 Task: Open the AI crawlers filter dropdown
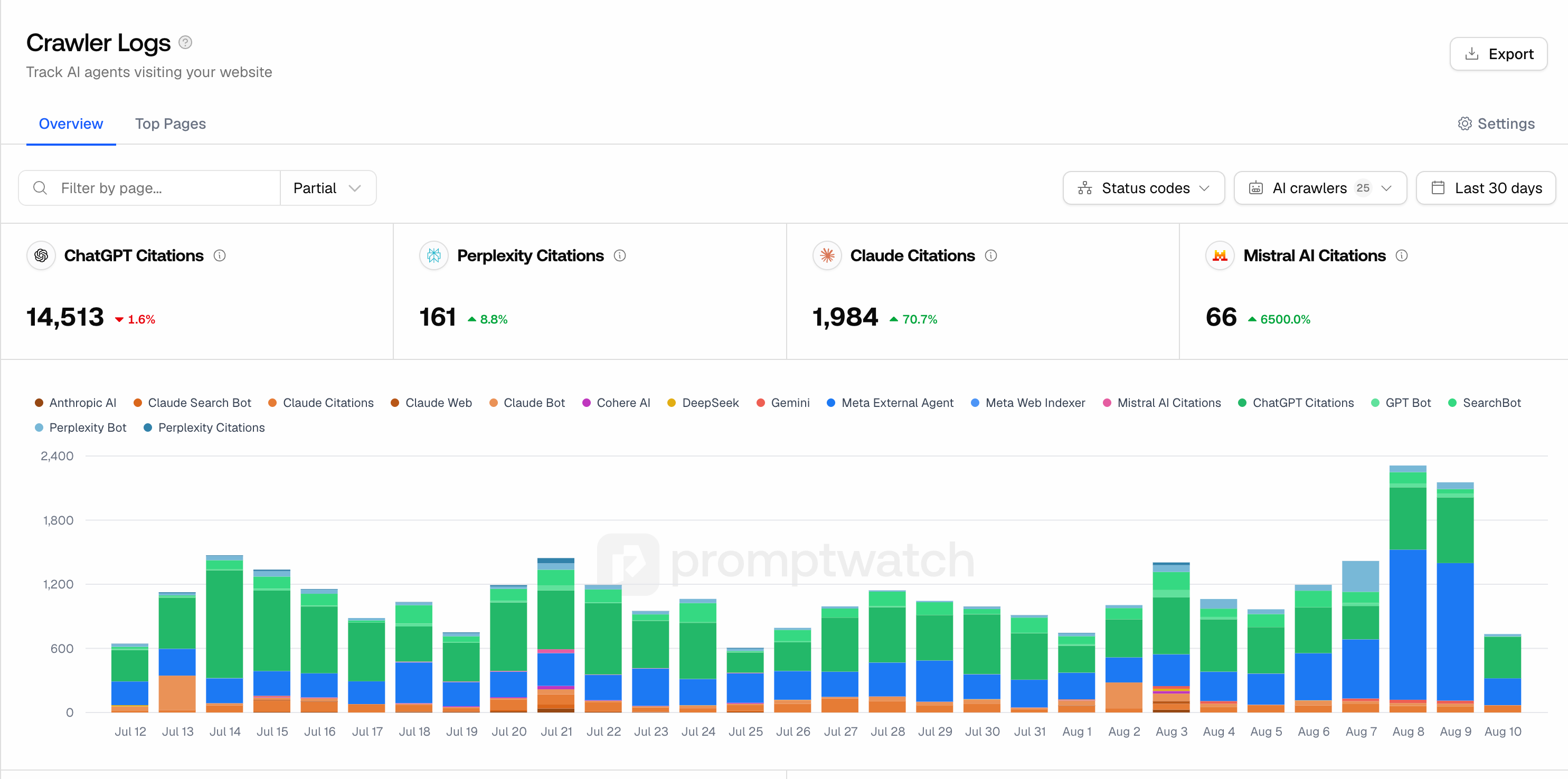coord(1320,188)
